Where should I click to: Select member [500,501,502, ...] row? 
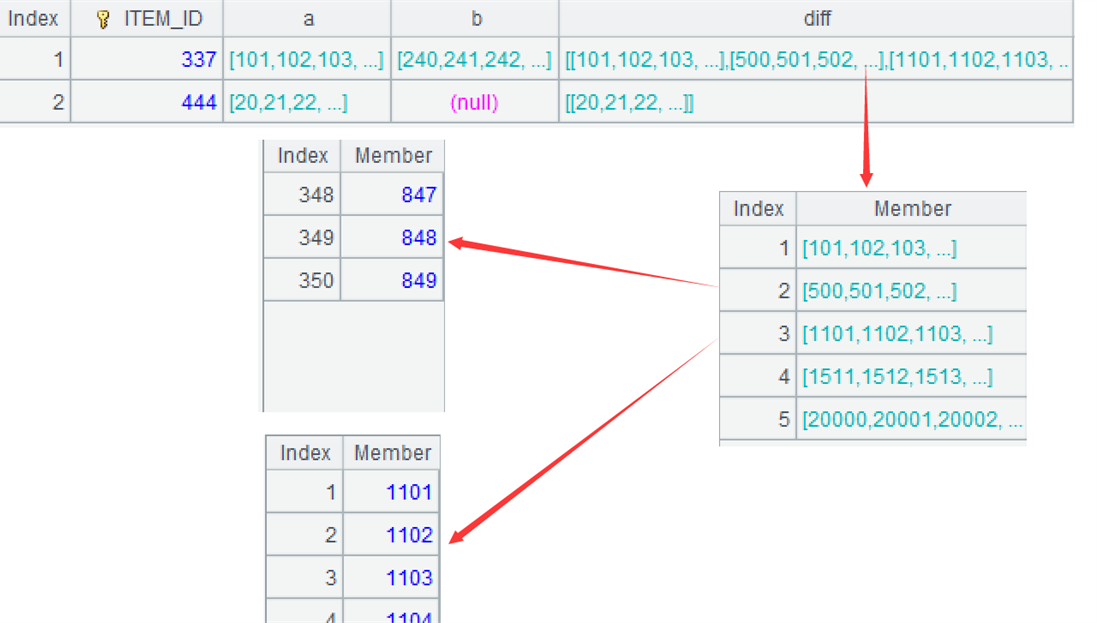click(873, 290)
